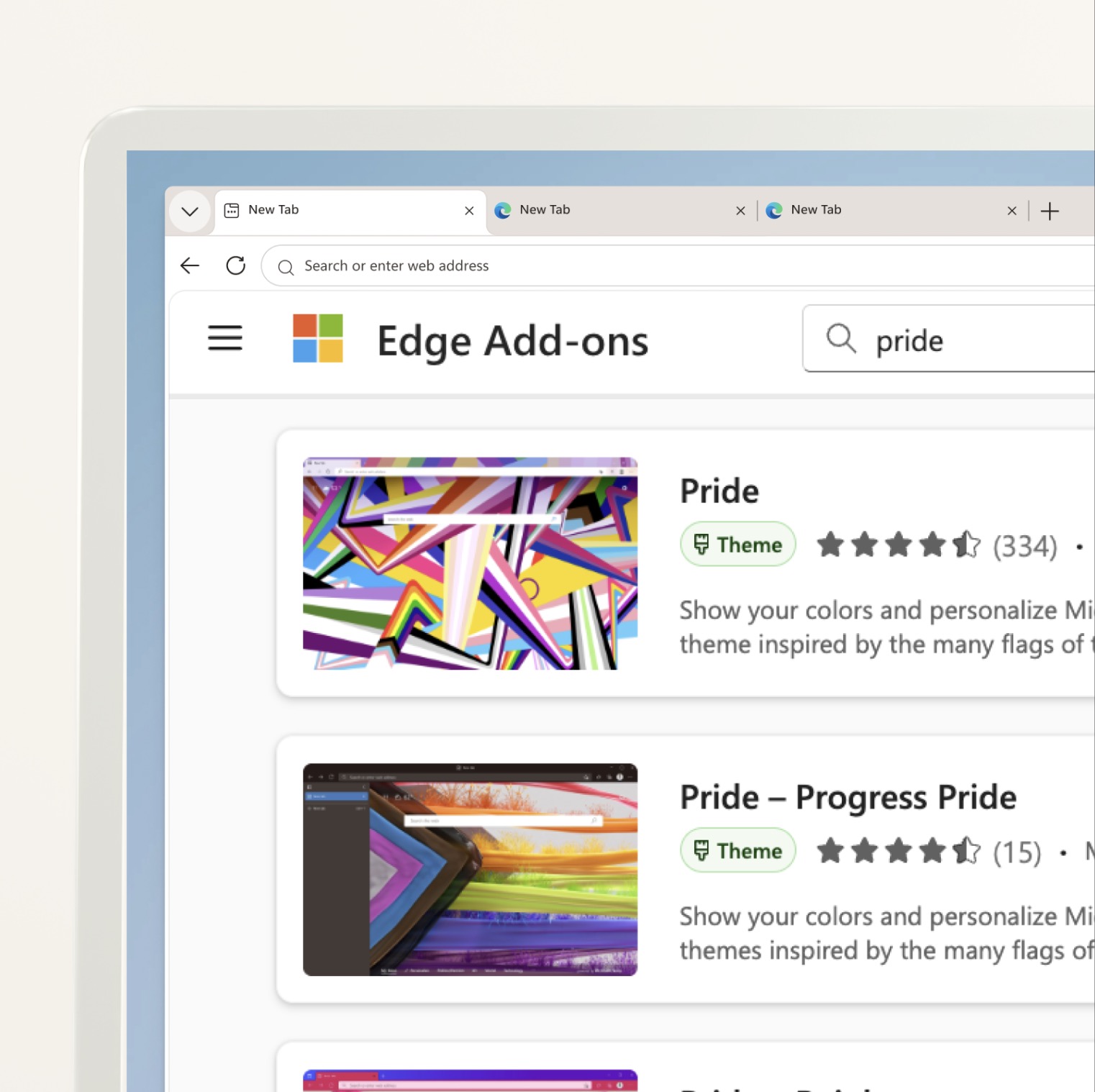1095x1092 pixels.
Task: Click the address bar search field
Action: coord(678,266)
